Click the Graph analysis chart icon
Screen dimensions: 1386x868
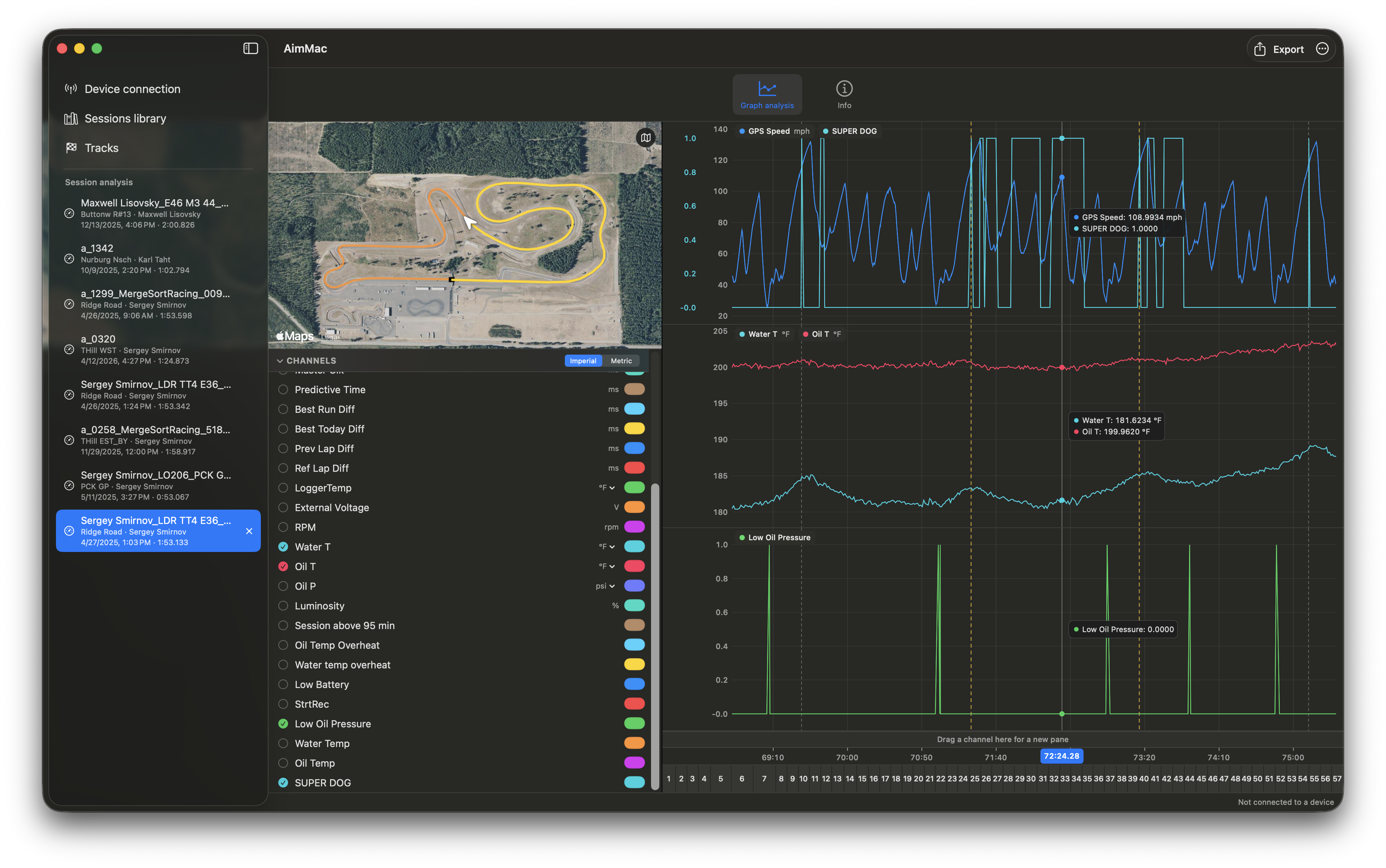pos(767,88)
